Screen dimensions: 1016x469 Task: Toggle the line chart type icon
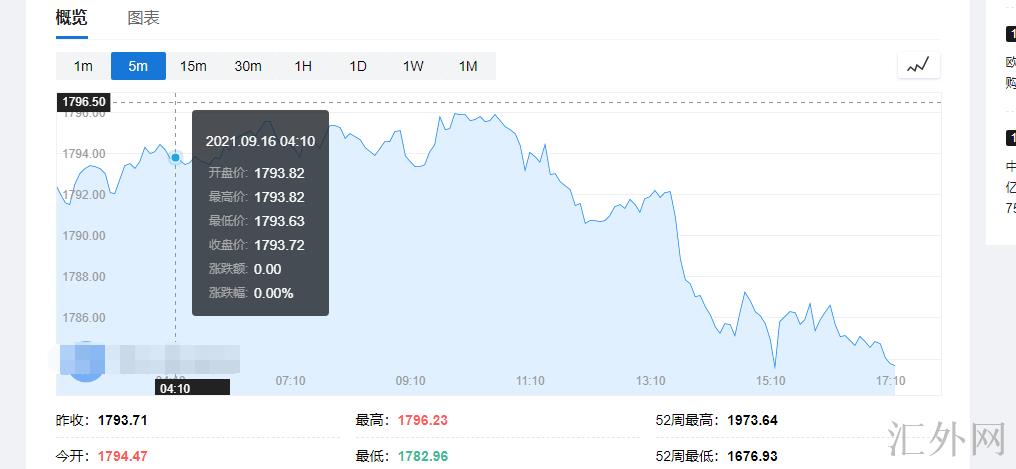[918, 66]
